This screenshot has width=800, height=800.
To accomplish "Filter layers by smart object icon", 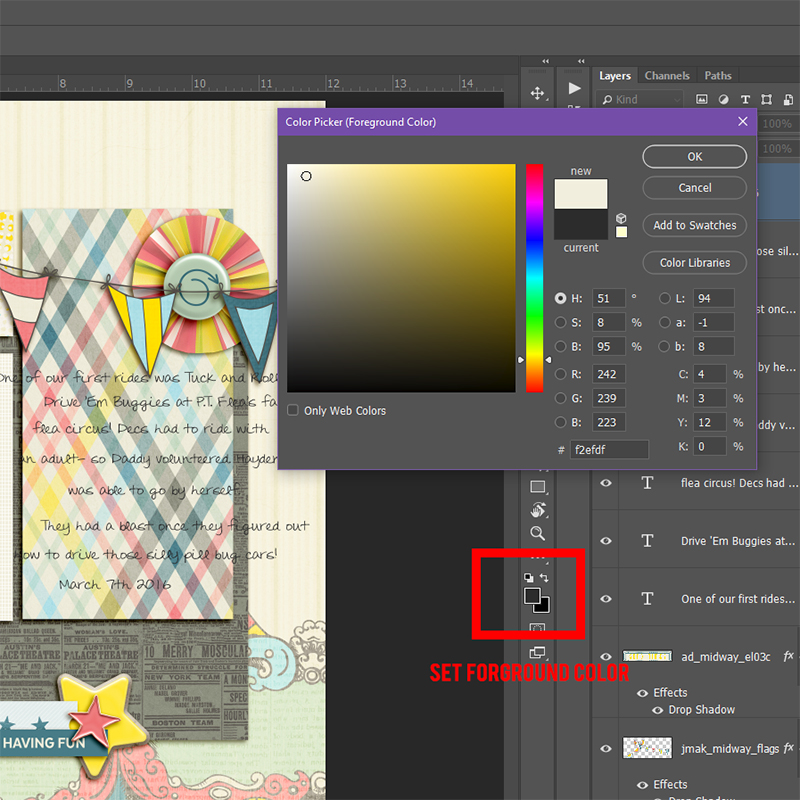I will pos(788,99).
